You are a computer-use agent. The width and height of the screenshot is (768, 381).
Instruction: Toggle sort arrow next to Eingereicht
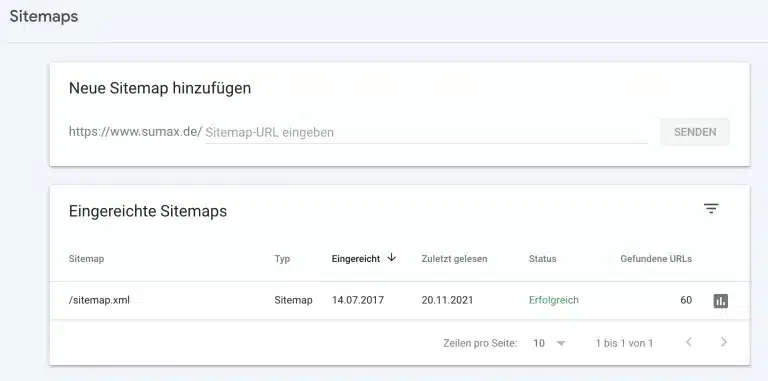(391, 258)
